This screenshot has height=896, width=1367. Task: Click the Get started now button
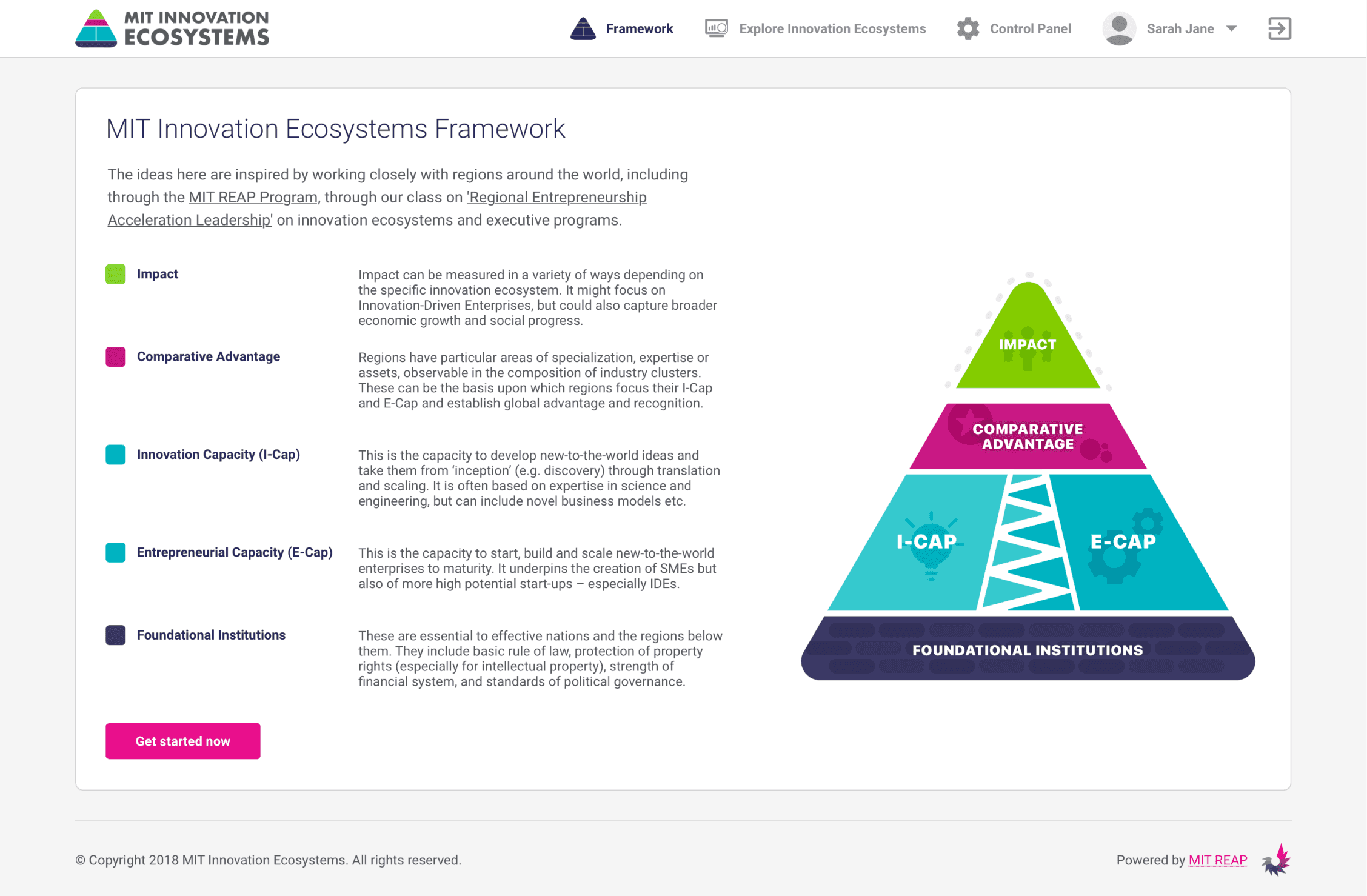pos(184,741)
